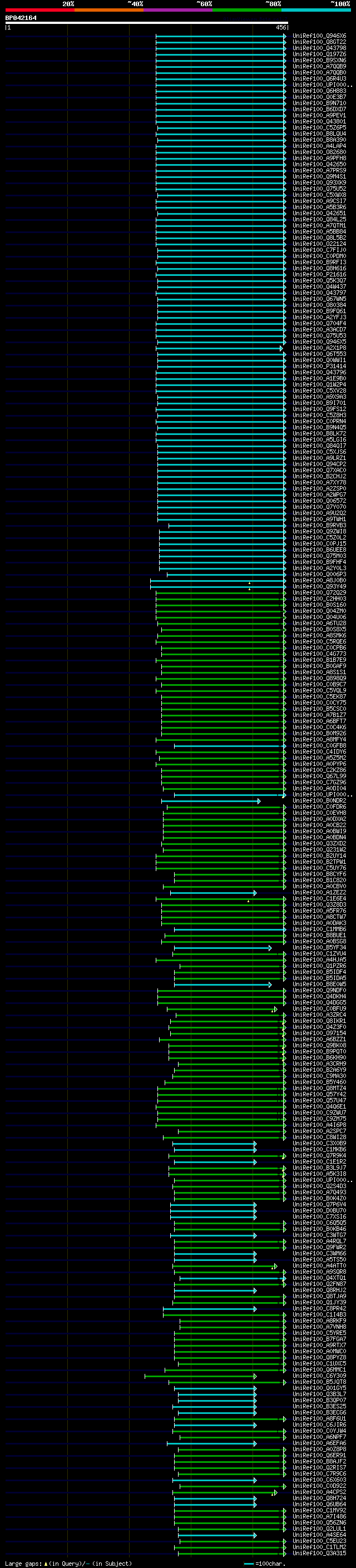
Task: Click the orange ~40% identity legend segment
Action: coord(109,10)
